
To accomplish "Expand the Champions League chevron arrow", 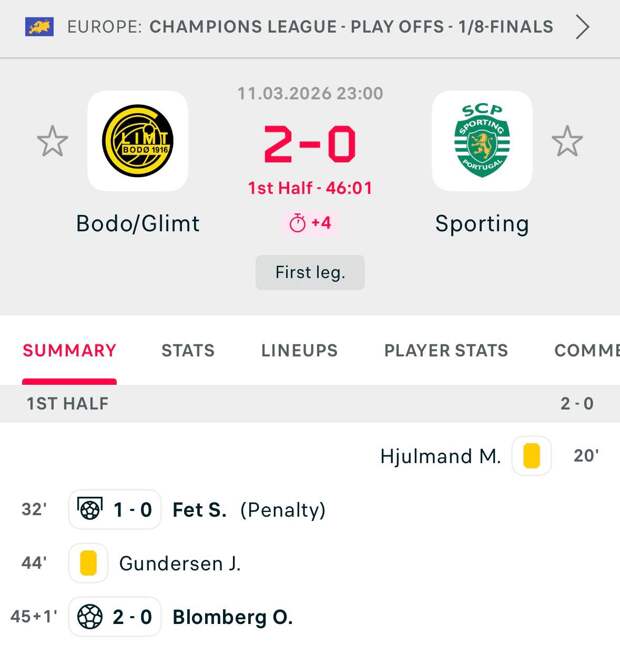I will click(x=583, y=27).
